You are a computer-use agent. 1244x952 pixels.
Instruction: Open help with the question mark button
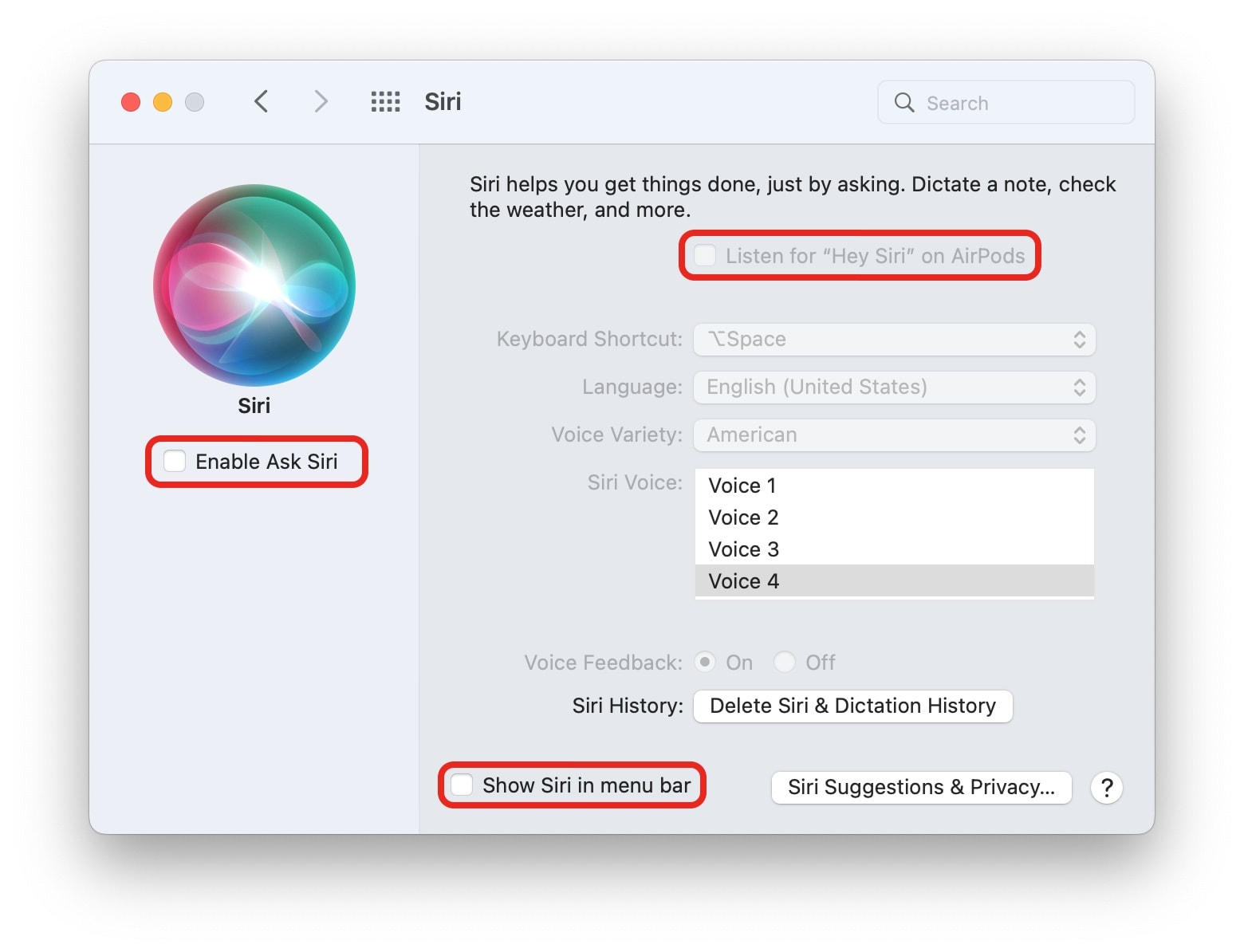pos(1106,788)
